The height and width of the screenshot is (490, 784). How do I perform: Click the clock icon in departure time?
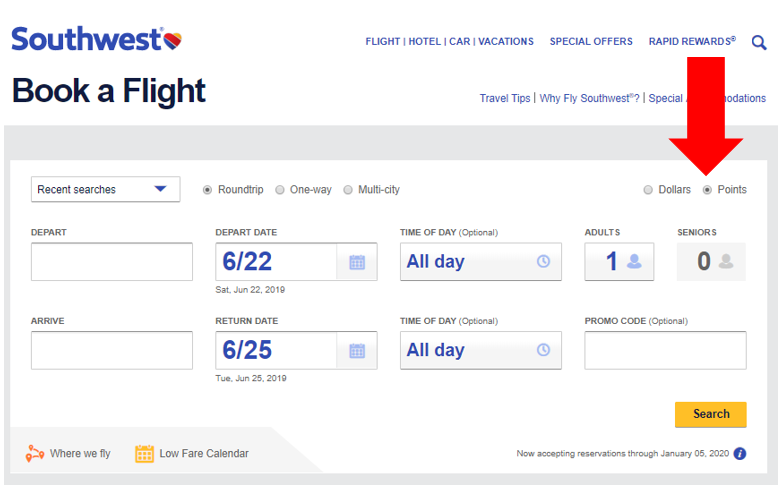point(543,262)
